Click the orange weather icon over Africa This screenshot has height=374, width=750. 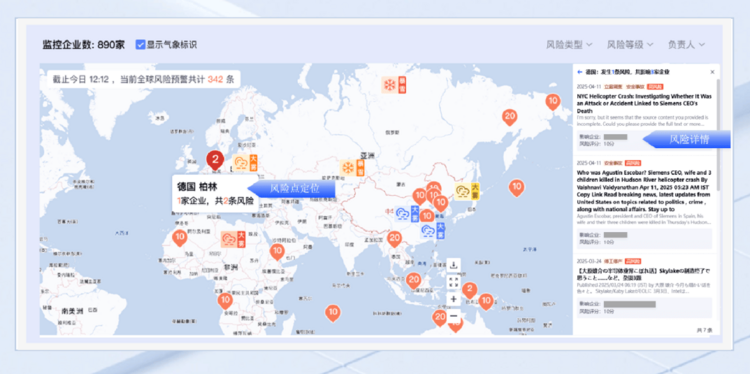point(233,239)
